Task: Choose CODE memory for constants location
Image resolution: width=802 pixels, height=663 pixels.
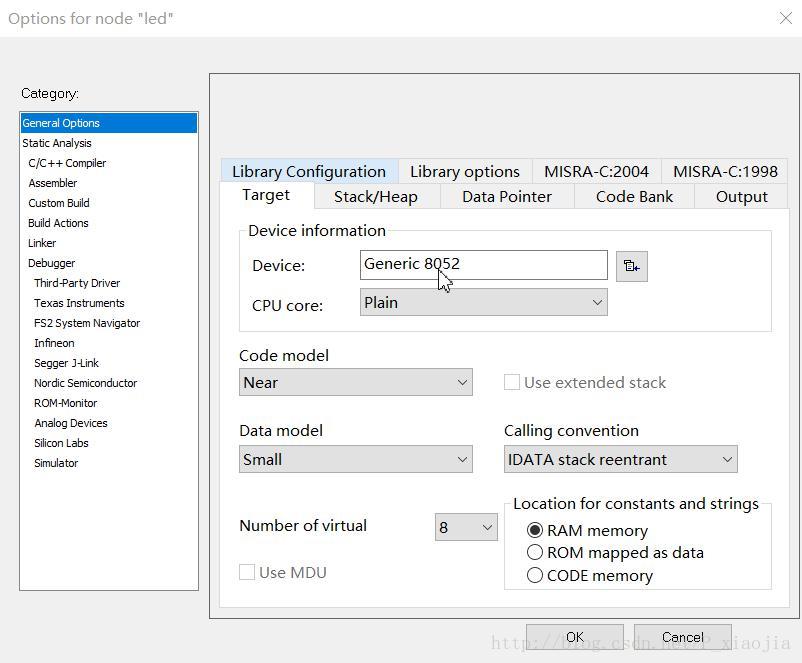Action: (x=535, y=575)
